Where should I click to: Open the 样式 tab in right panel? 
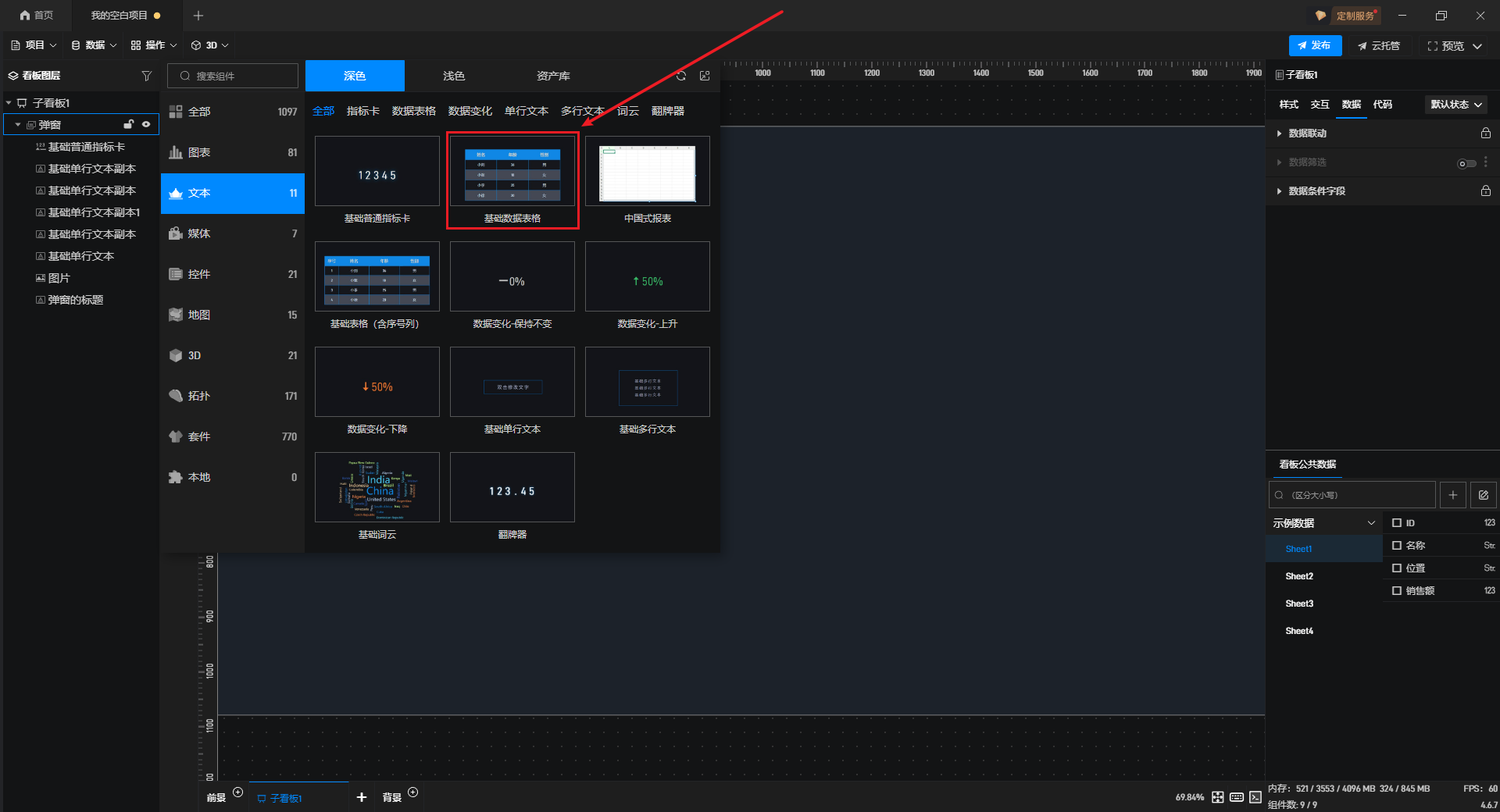(1288, 105)
